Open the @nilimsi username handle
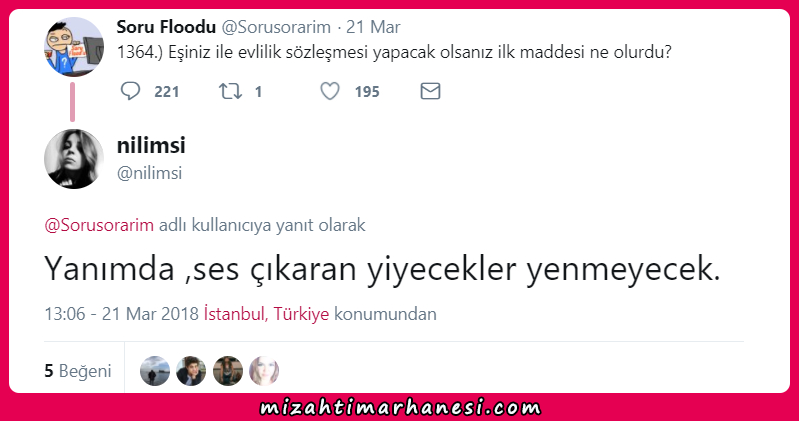 coord(149,173)
